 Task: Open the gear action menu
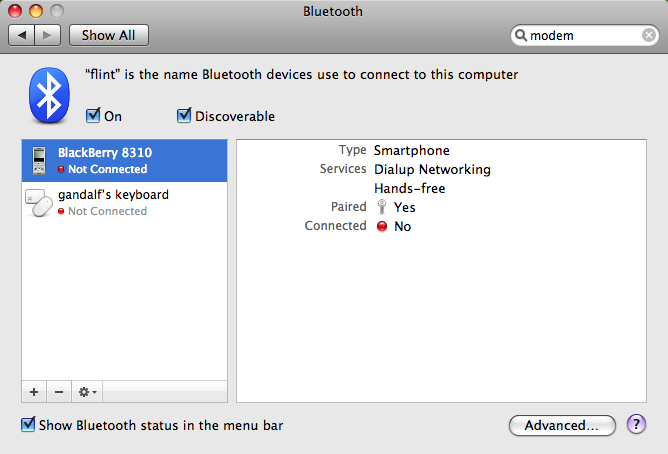pyautogui.click(x=87, y=392)
